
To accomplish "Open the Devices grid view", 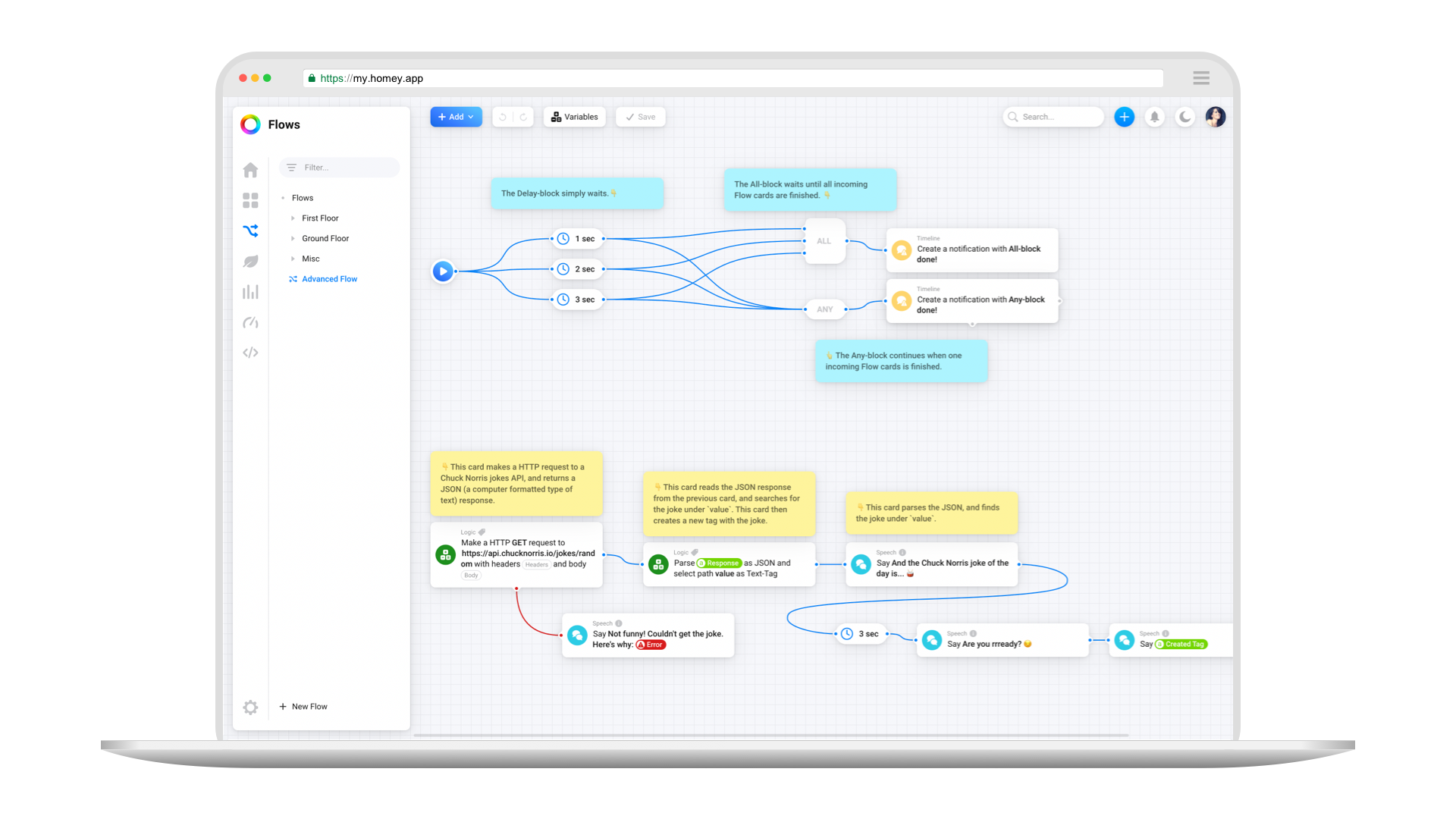I will 250,200.
